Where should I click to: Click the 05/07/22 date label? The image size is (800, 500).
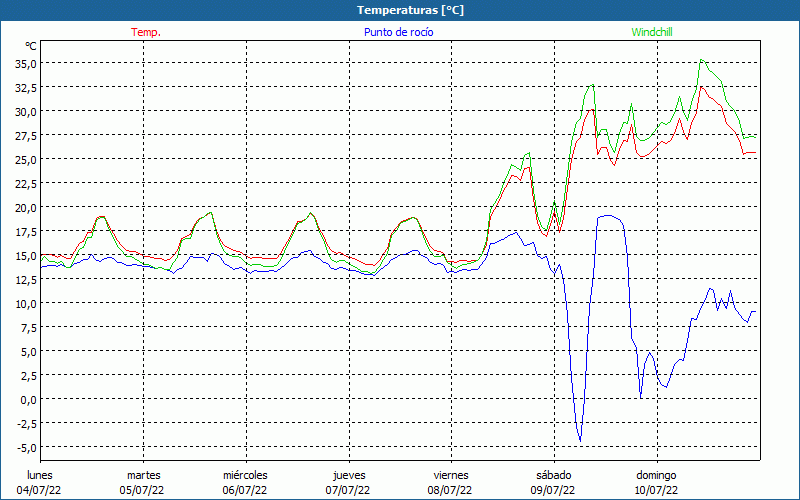(142, 490)
